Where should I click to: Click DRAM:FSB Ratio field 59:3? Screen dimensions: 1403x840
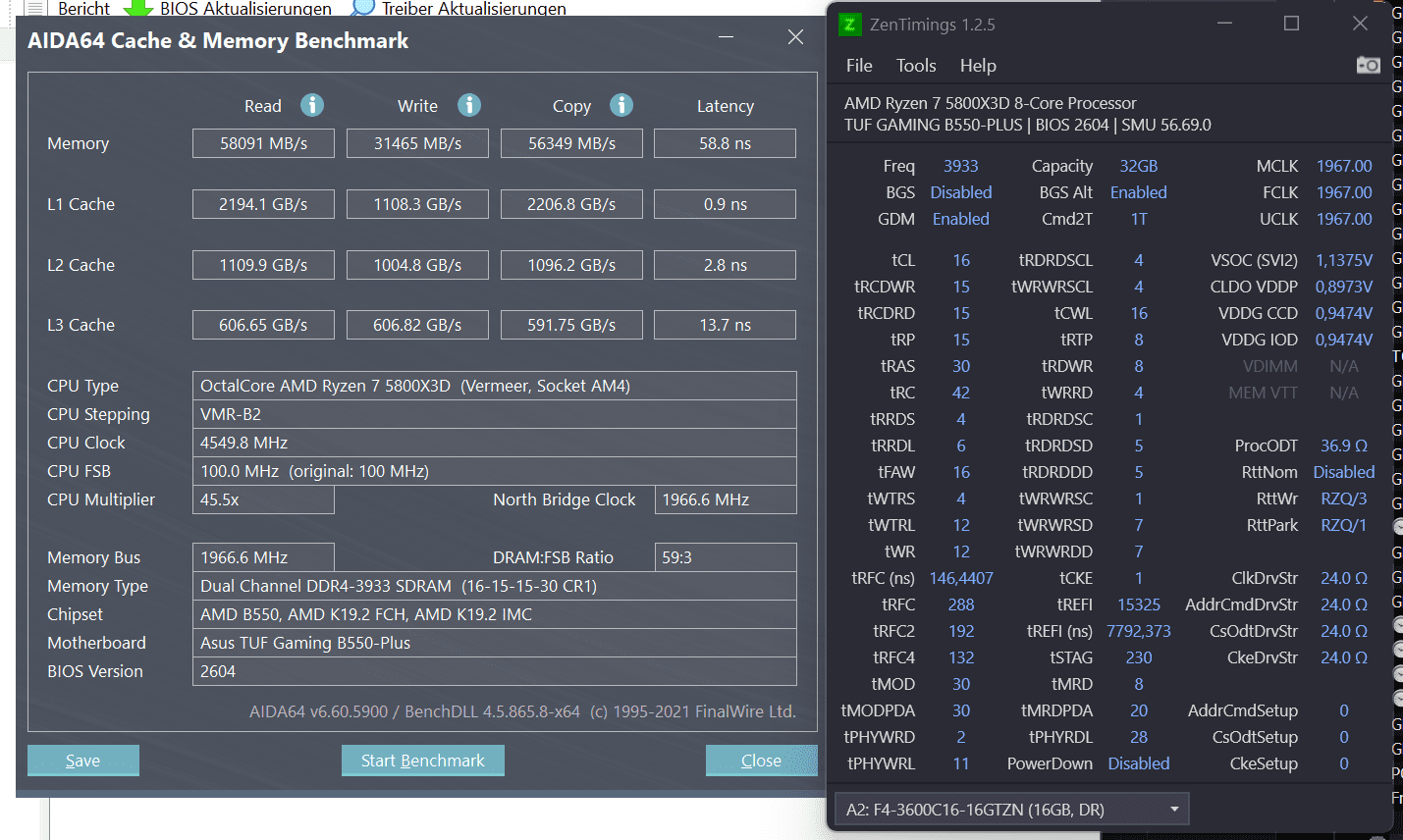coord(726,557)
